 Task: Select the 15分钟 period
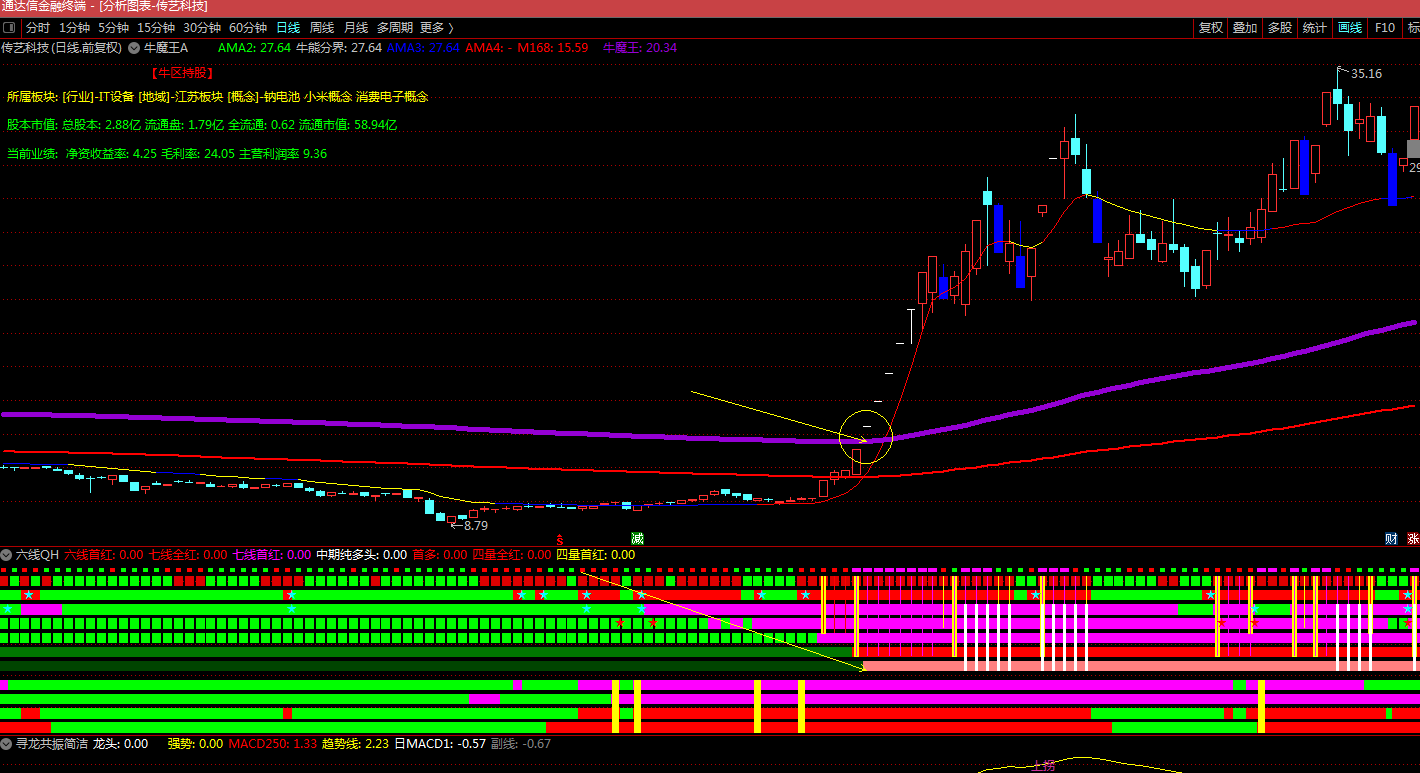156,28
